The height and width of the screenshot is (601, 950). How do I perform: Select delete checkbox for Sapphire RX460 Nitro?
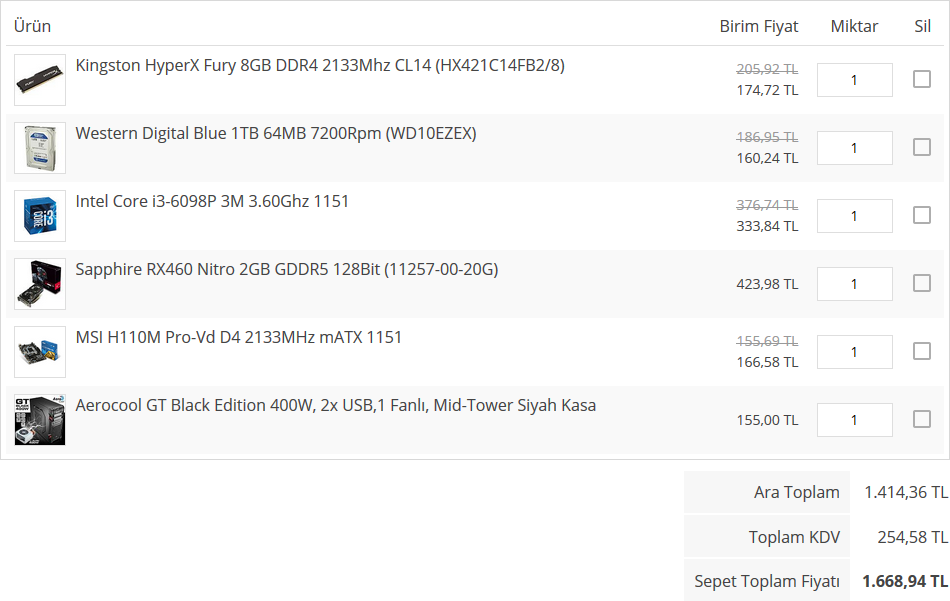tap(922, 283)
